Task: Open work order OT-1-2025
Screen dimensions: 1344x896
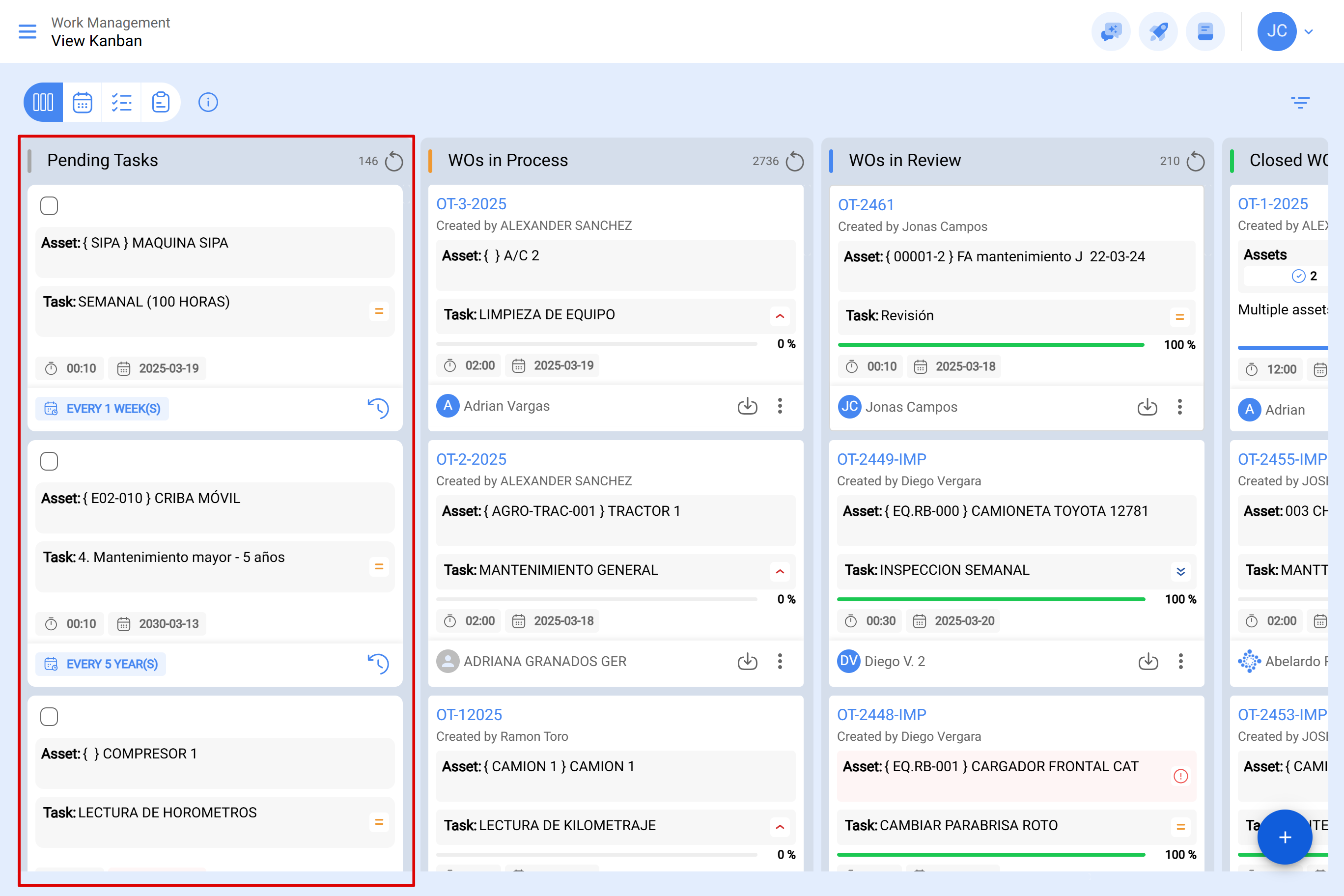Action: coord(1273,204)
